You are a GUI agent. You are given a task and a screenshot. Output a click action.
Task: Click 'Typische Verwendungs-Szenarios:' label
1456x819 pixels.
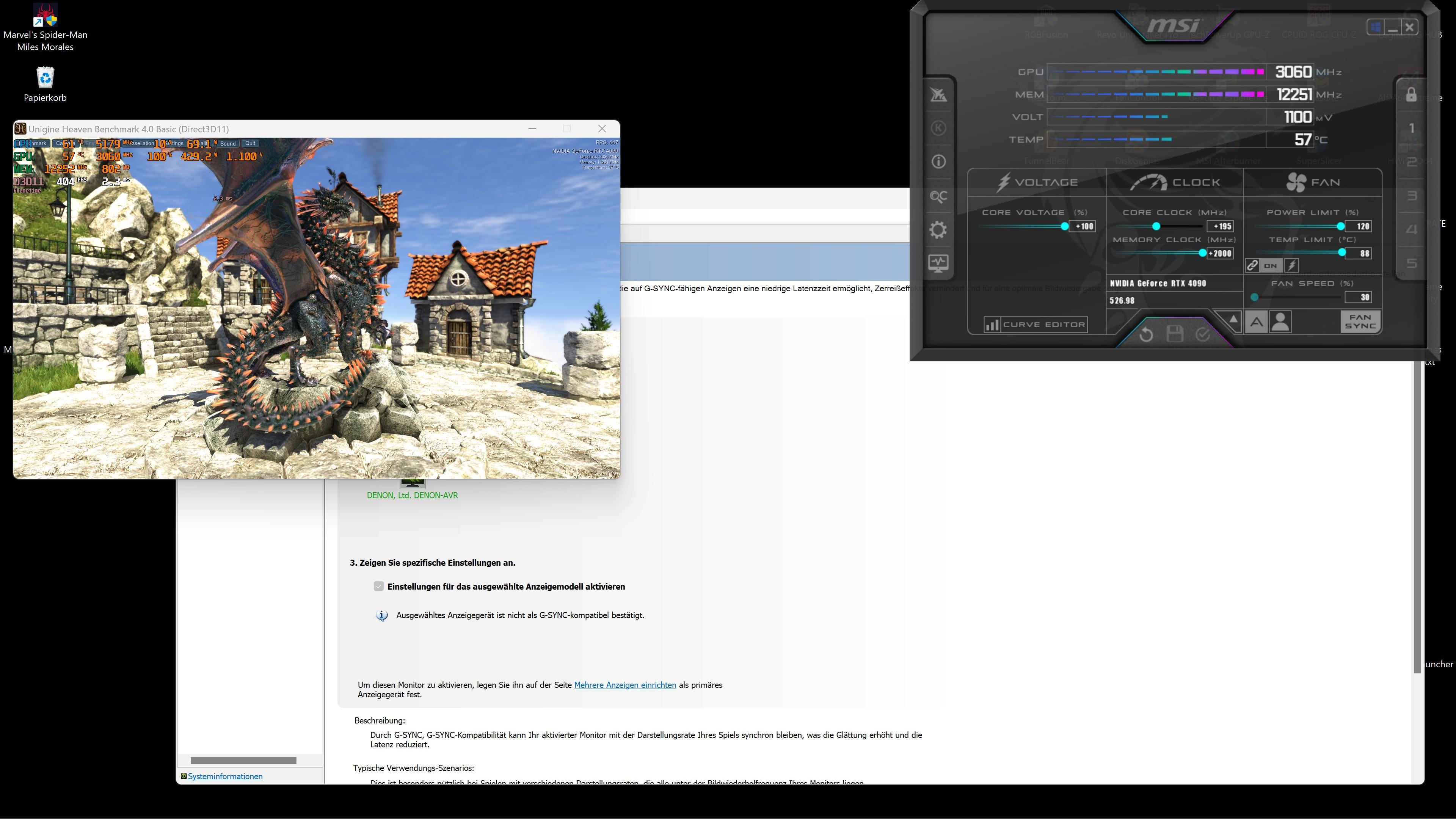coord(413,768)
